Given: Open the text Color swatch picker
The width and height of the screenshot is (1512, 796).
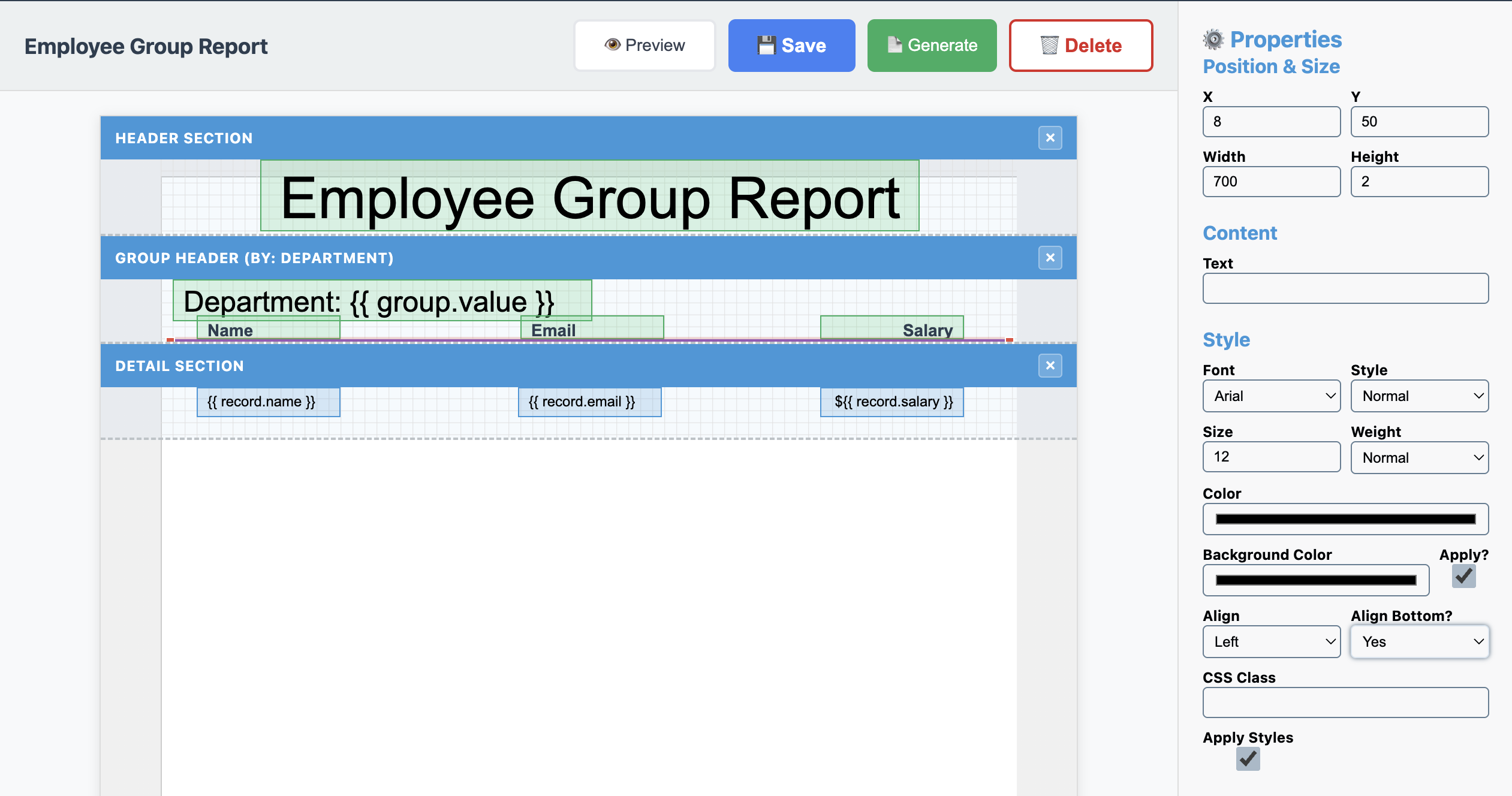Looking at the screenshot, I should click(x=1345, y=518).
